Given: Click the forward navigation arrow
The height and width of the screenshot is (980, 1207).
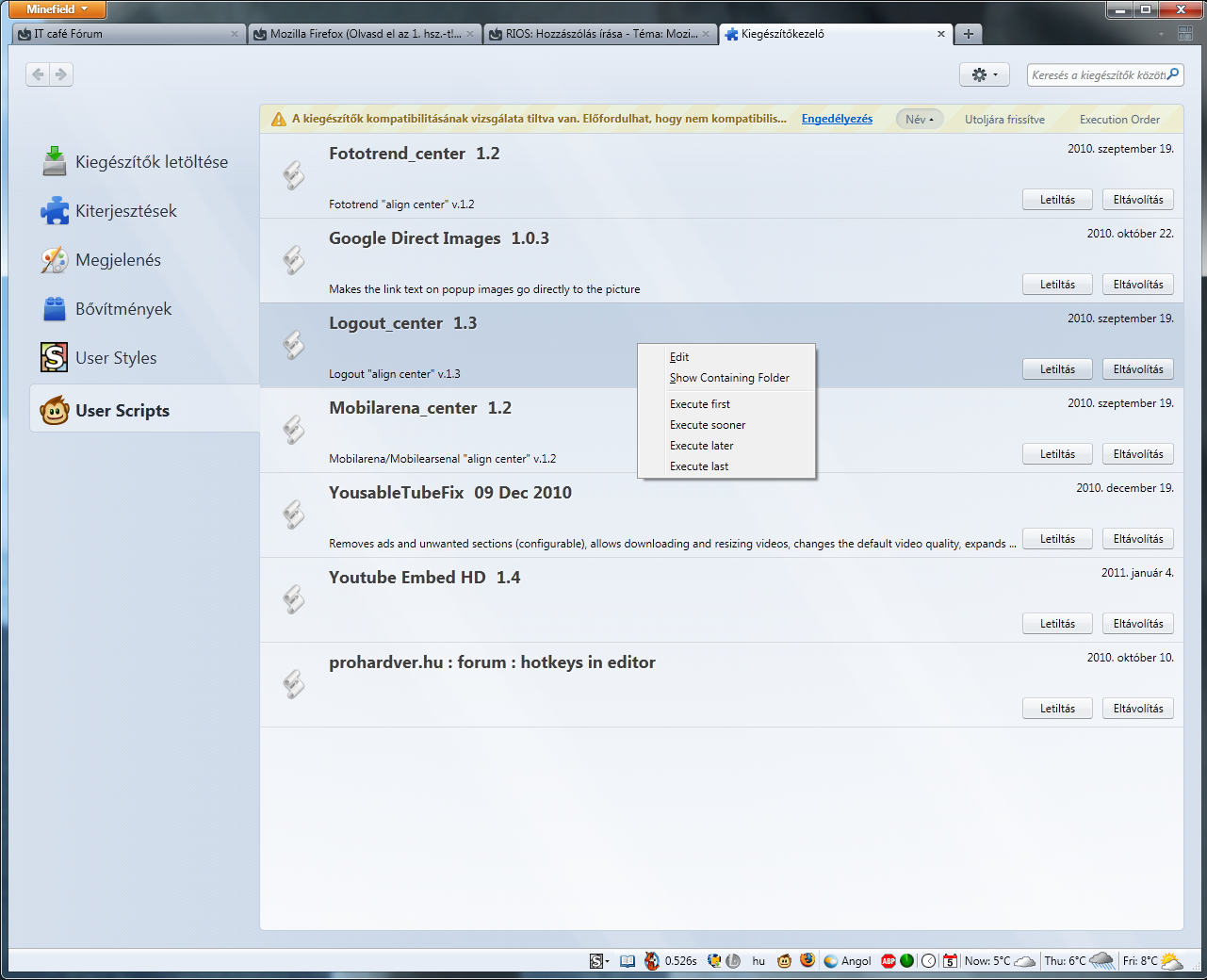Looking at the screenshot, I should pos(61,74).
